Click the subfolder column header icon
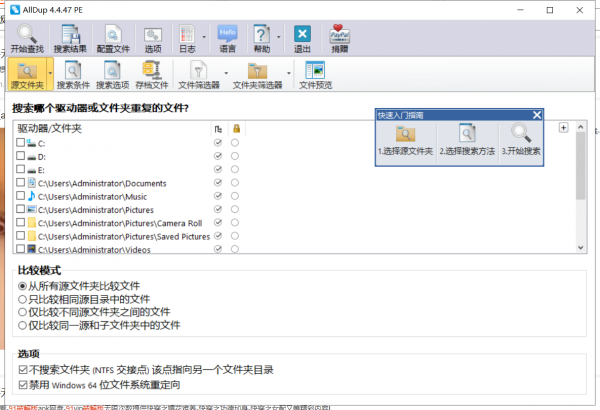This screenshot has height=410, width=600. click(x=218, y=129)
